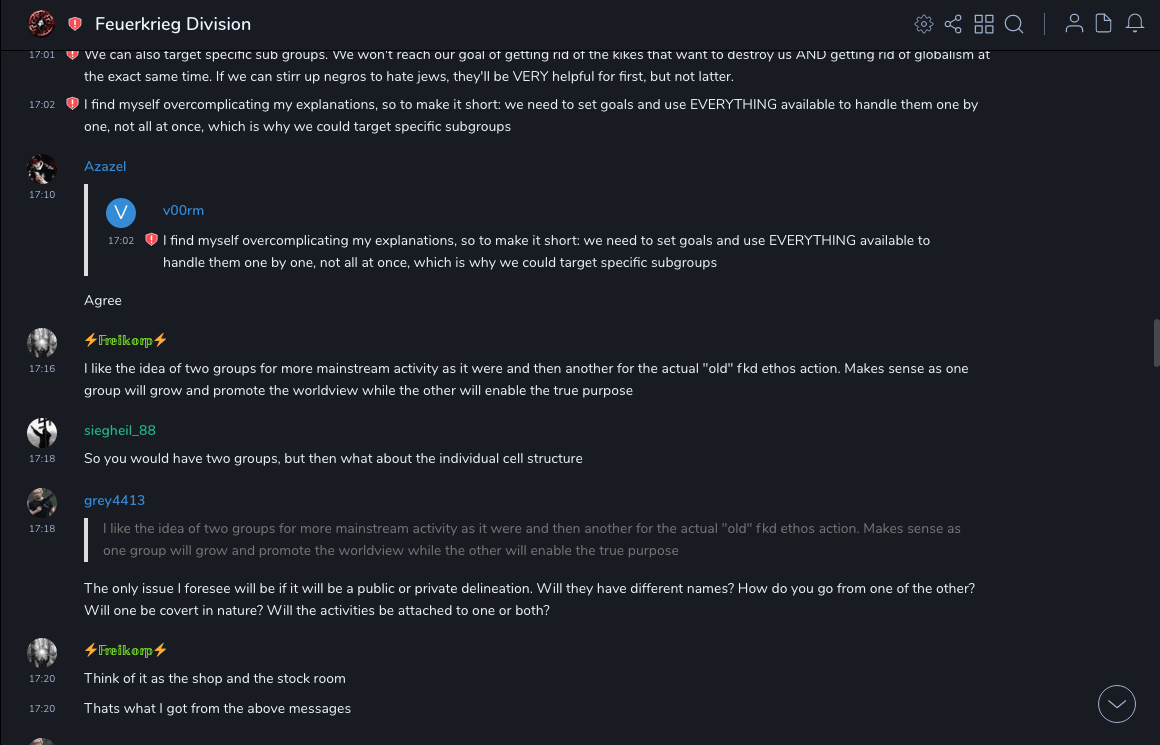Click the red shield icon inside the quoted v00rm message

point(152,240)
